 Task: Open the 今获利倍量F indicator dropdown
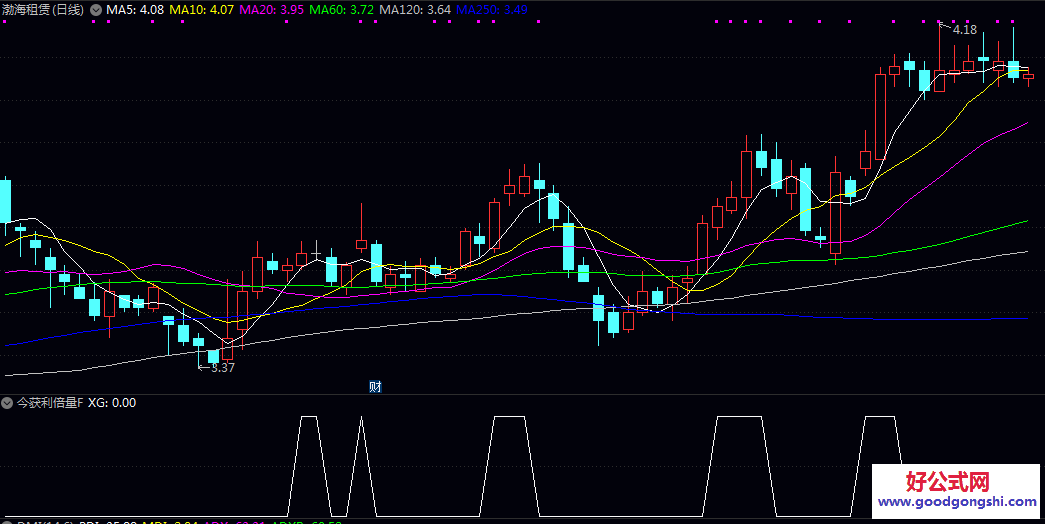coord(8,403)
